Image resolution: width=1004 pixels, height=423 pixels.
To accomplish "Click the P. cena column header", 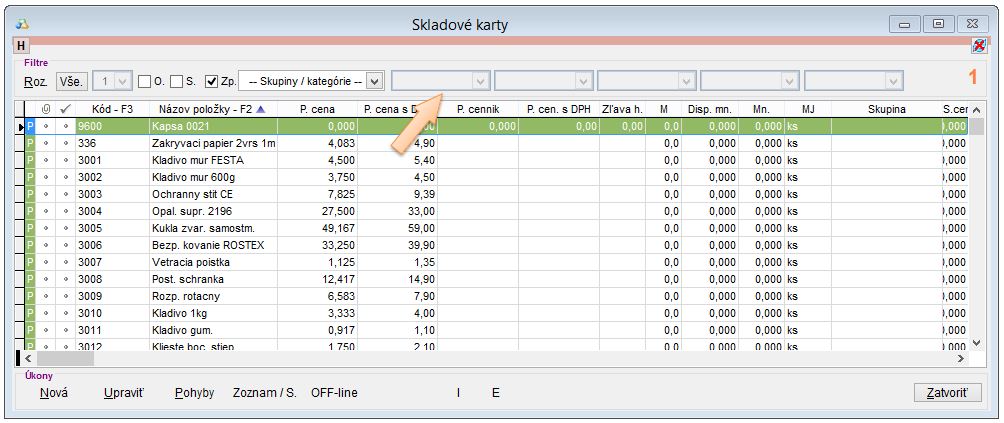I will click(318, 109).
